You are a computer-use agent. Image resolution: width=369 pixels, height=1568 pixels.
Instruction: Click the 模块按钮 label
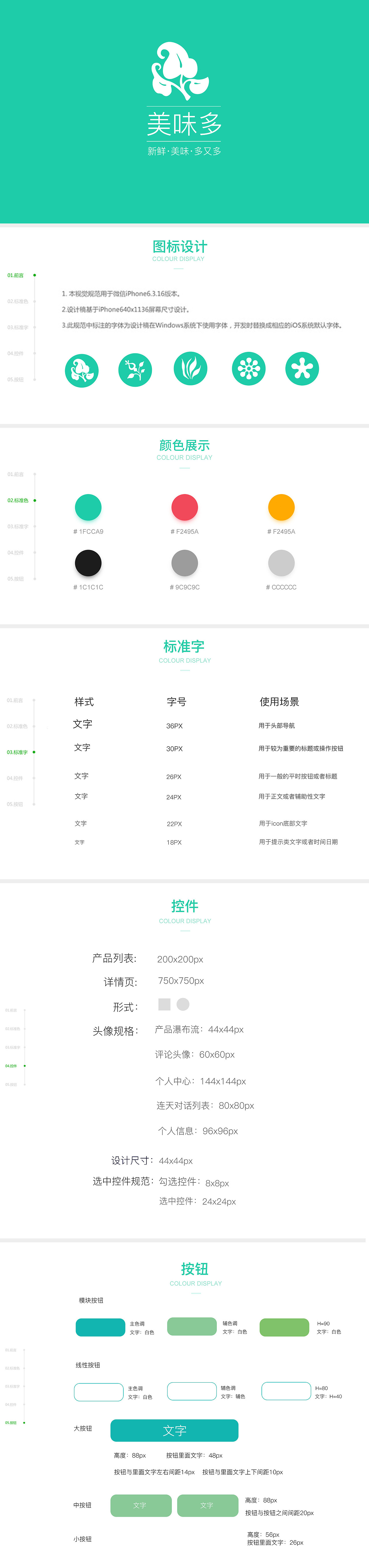click(x=91, y=1301)
